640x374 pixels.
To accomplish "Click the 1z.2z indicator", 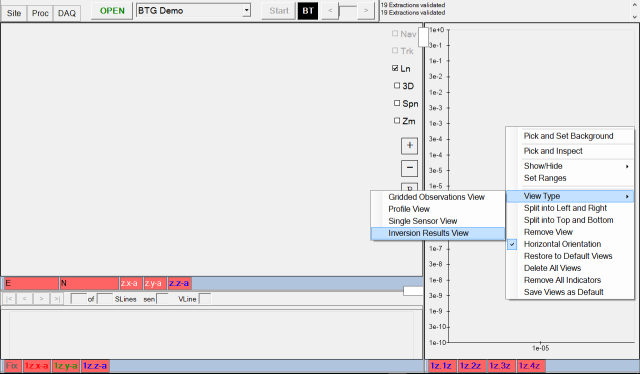I will (471, 366).
